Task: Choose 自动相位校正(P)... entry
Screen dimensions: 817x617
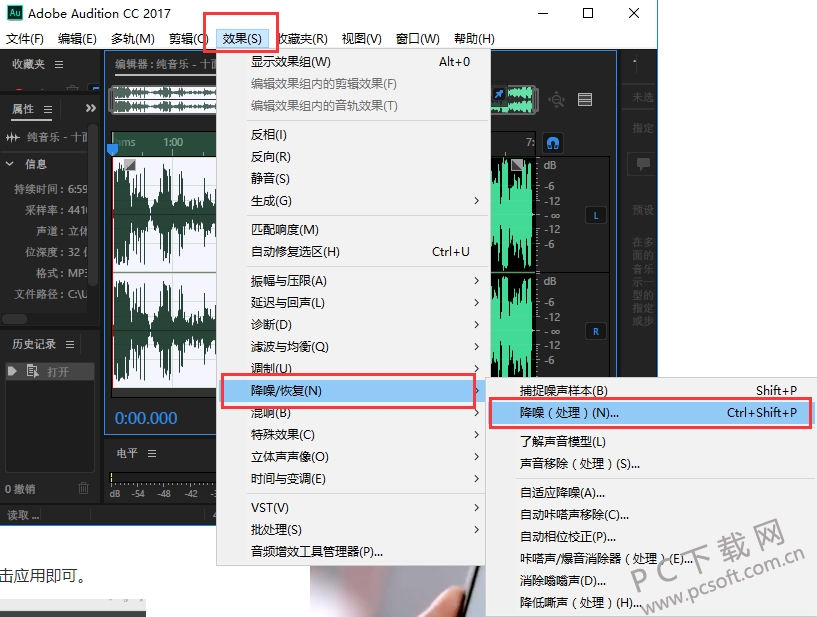Action: tap(651, 536)
